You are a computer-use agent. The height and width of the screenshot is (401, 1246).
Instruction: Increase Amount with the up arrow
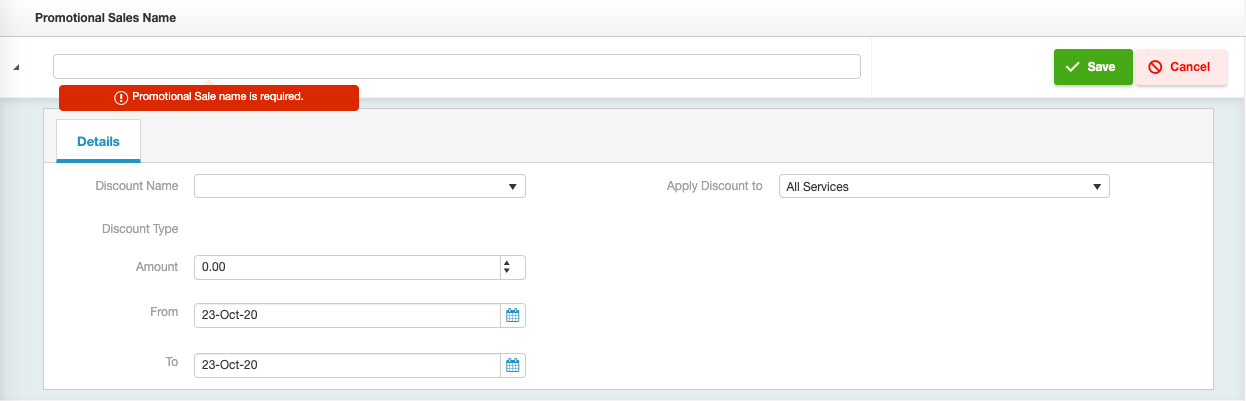[x=507, y=263]
